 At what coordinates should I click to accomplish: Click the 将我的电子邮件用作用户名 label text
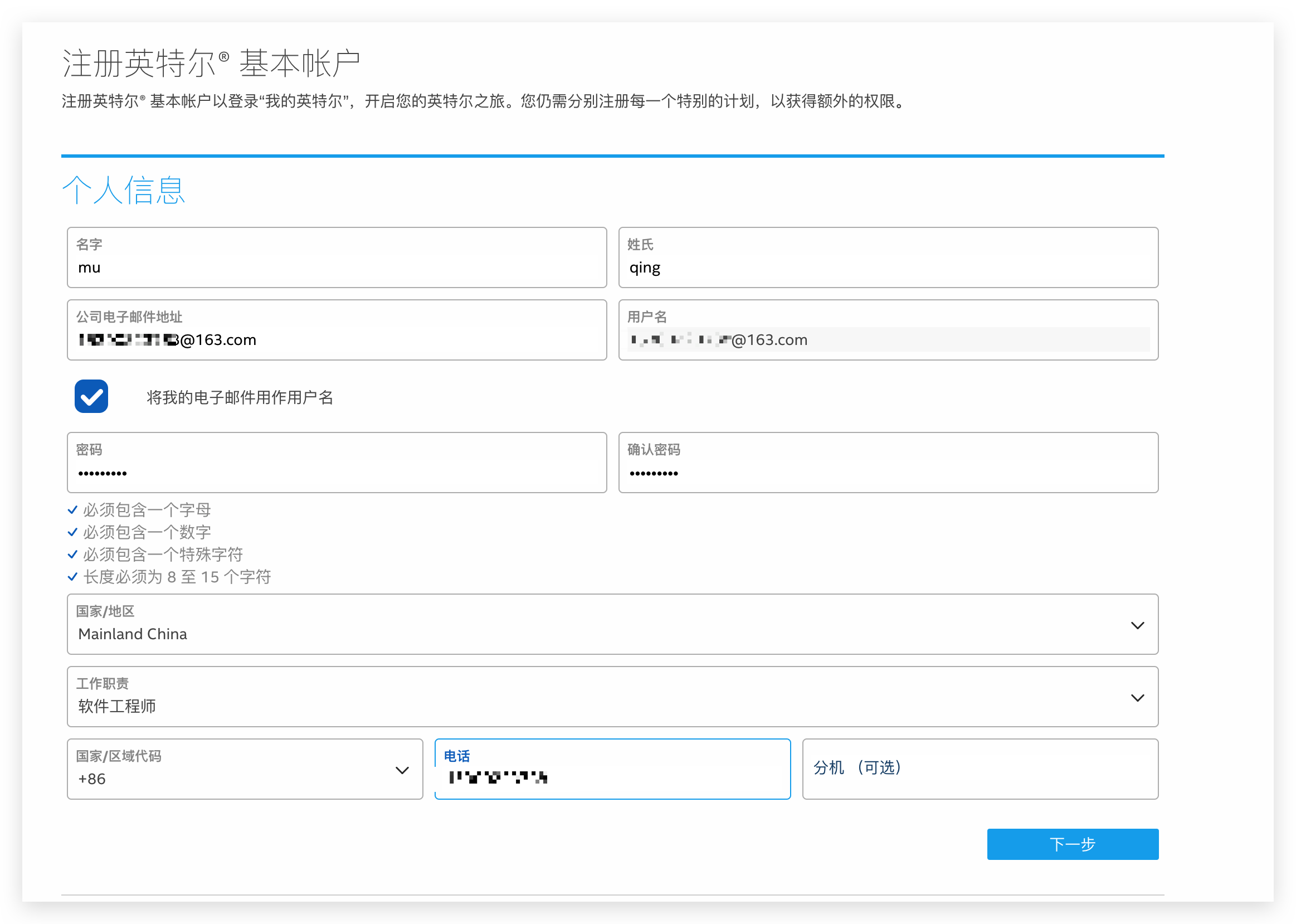coord(240,397)
